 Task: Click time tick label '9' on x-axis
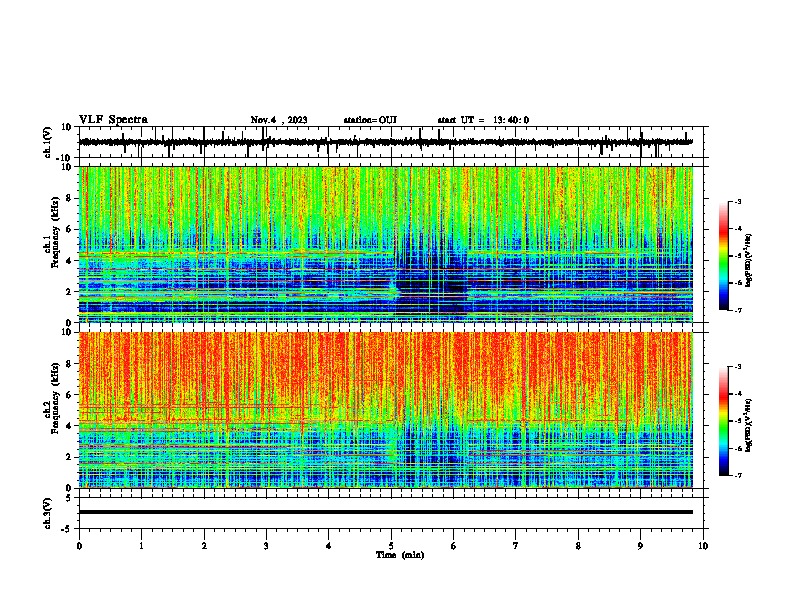coord(640,546)
